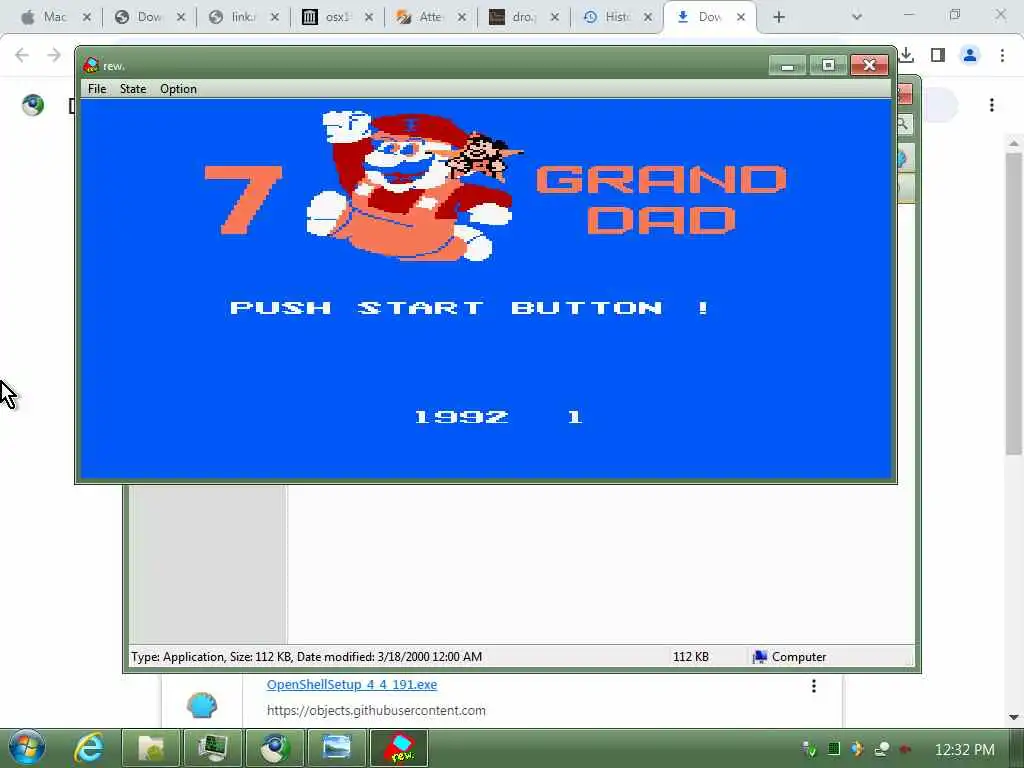This screenshot has height=768, width=1024.
Task: Click the red arrow tray icon
Action: tap(905, 749)
